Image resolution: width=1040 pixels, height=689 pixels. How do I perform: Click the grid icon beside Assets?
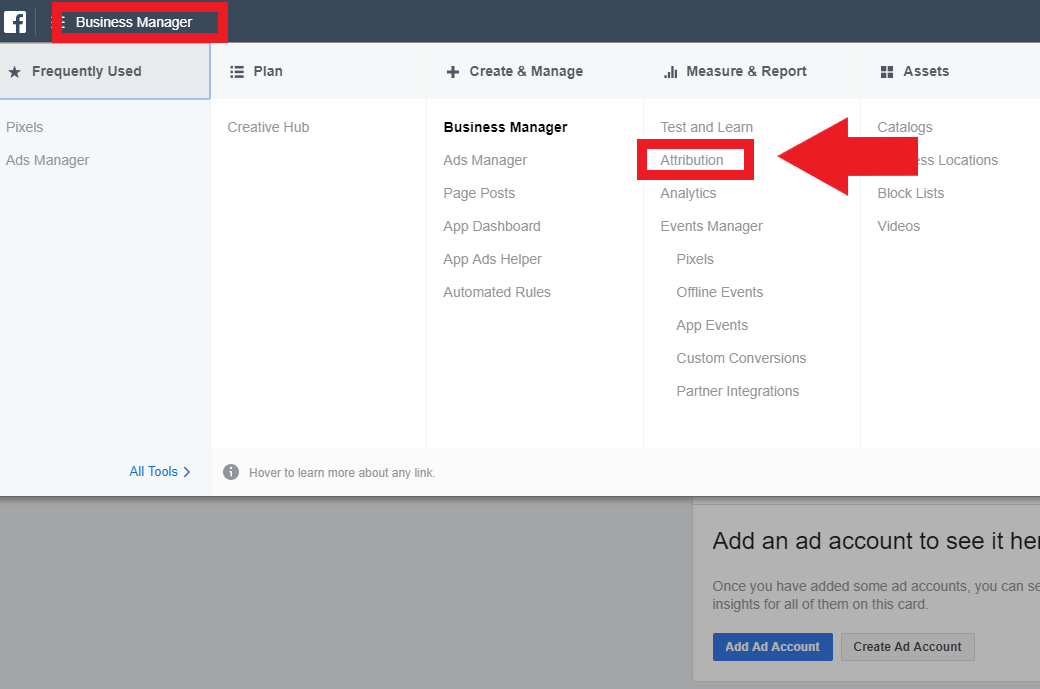tap(887, 72)
